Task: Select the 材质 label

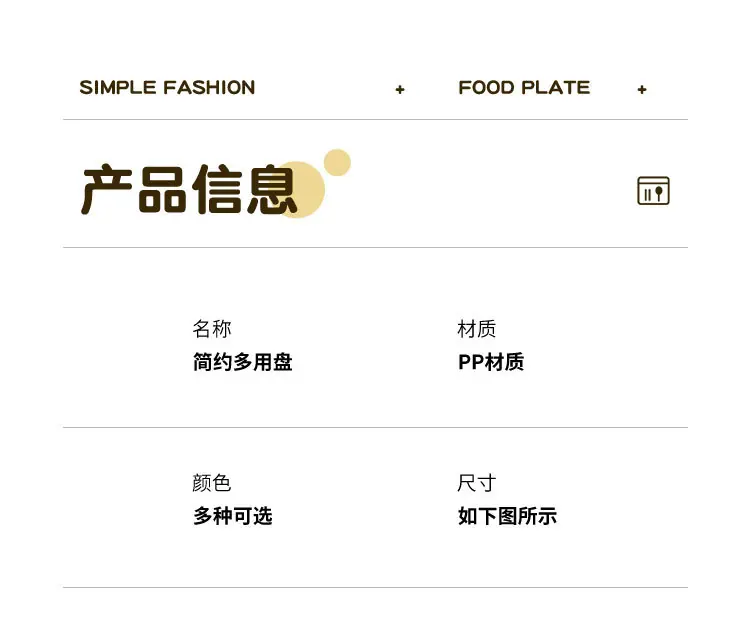Action: [476, 329]
